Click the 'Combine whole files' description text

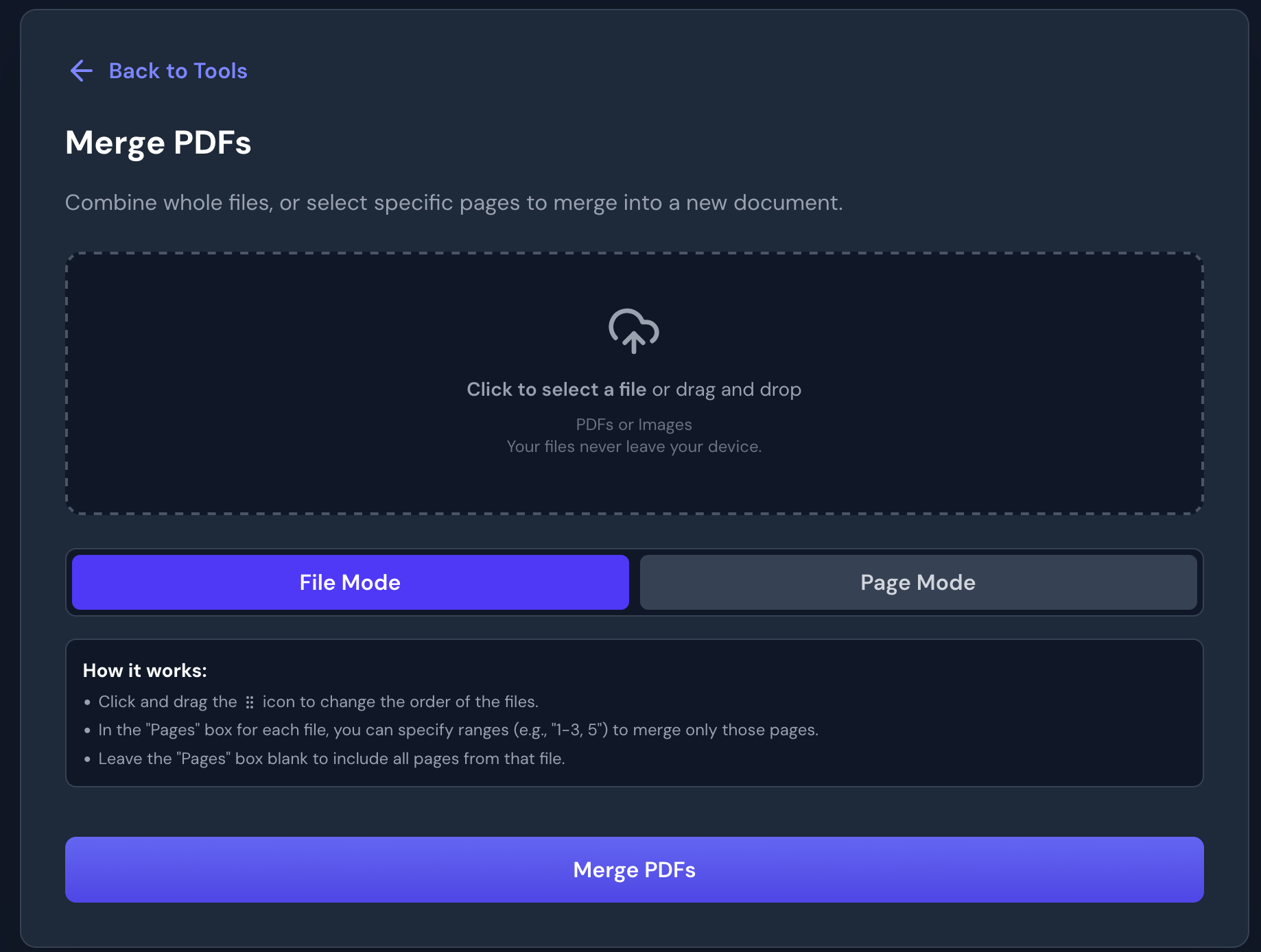coord(453,203)
